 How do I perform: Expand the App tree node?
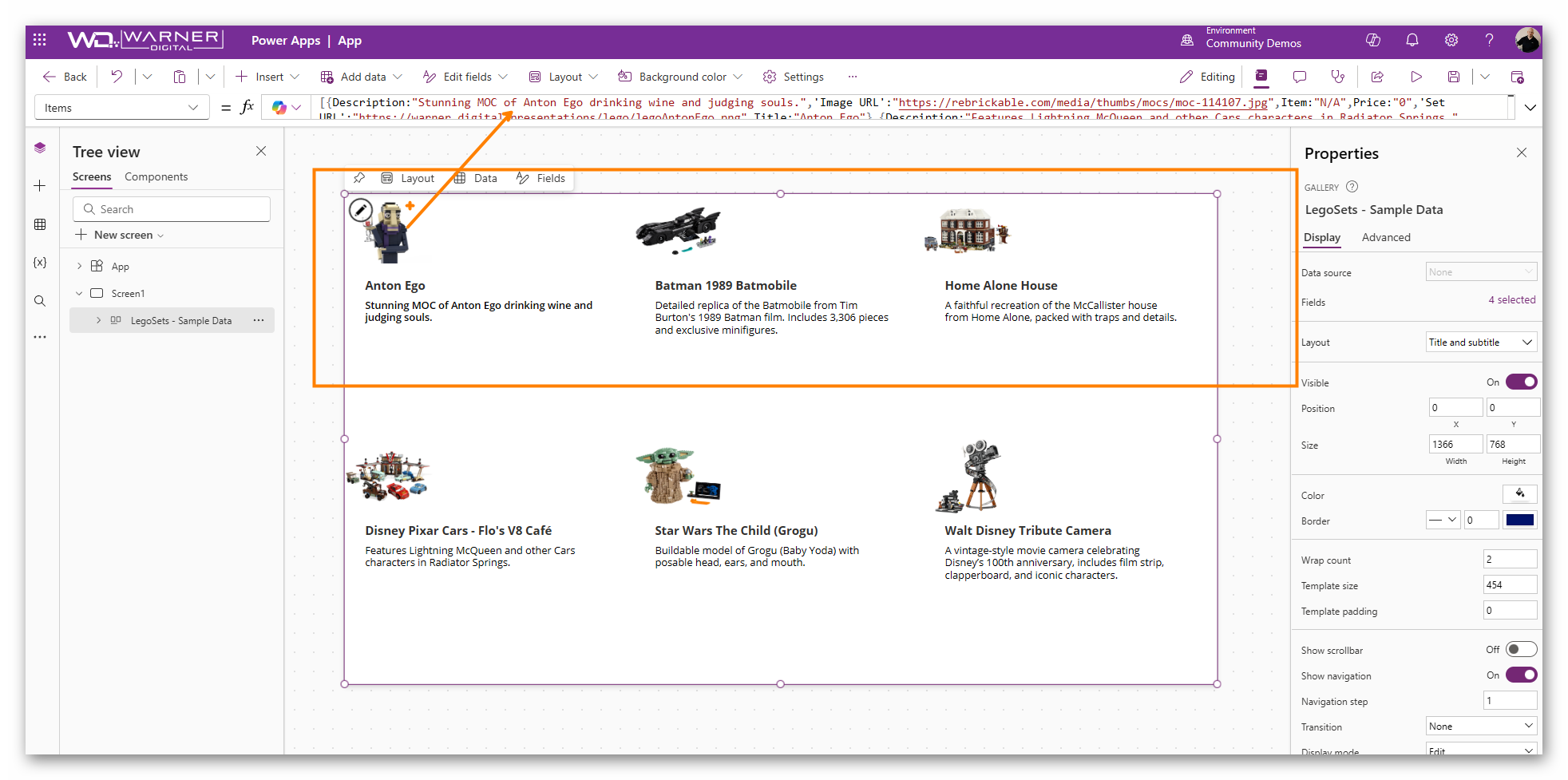tap(79, 266)
